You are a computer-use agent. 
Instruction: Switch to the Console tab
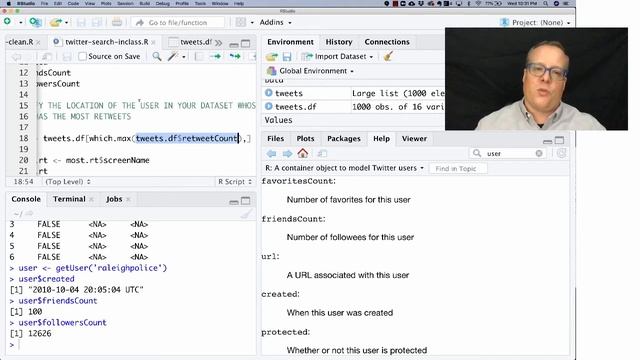[26, 199]
